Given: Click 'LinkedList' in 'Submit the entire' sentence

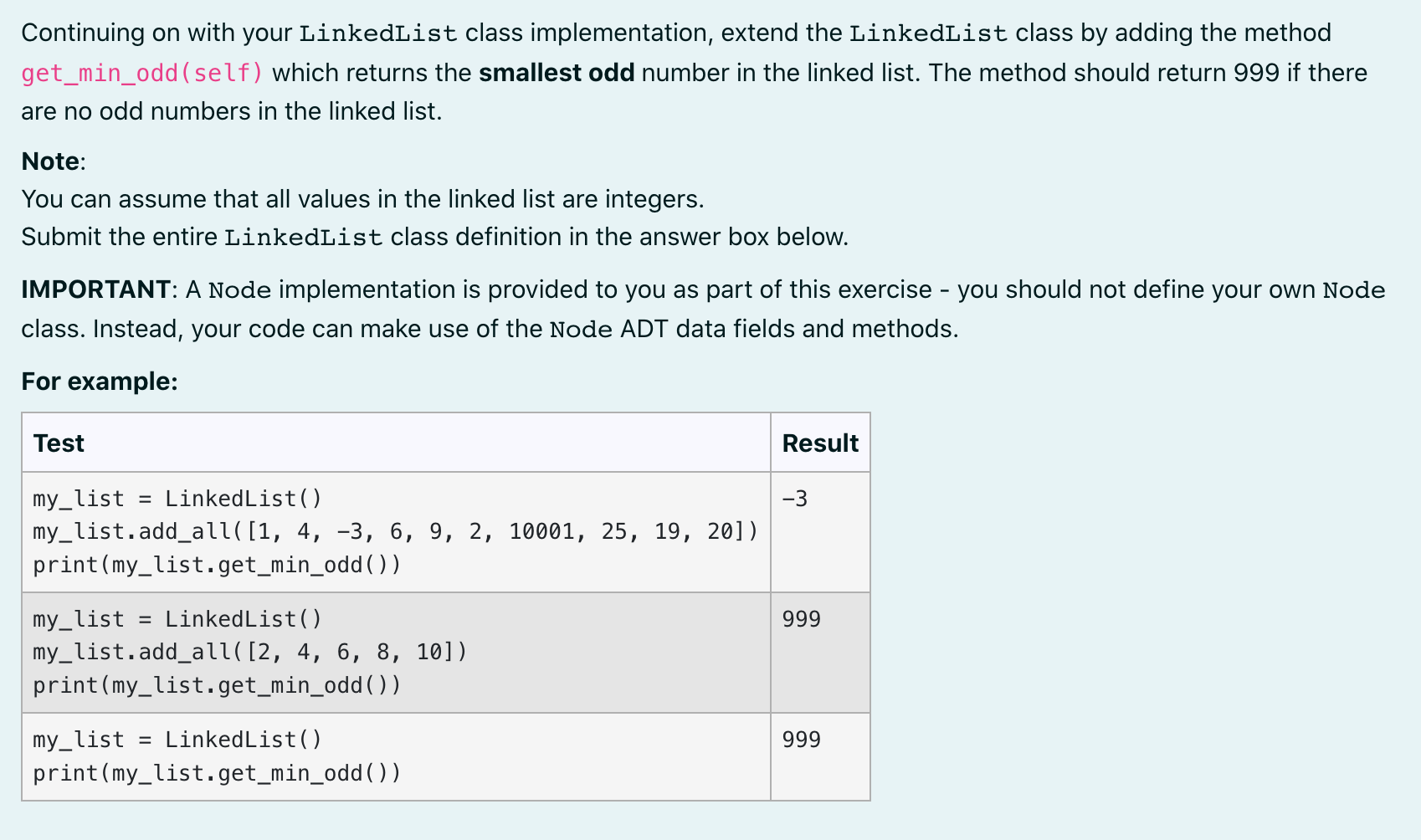Looking at the screenshot, I should point(304,238).
